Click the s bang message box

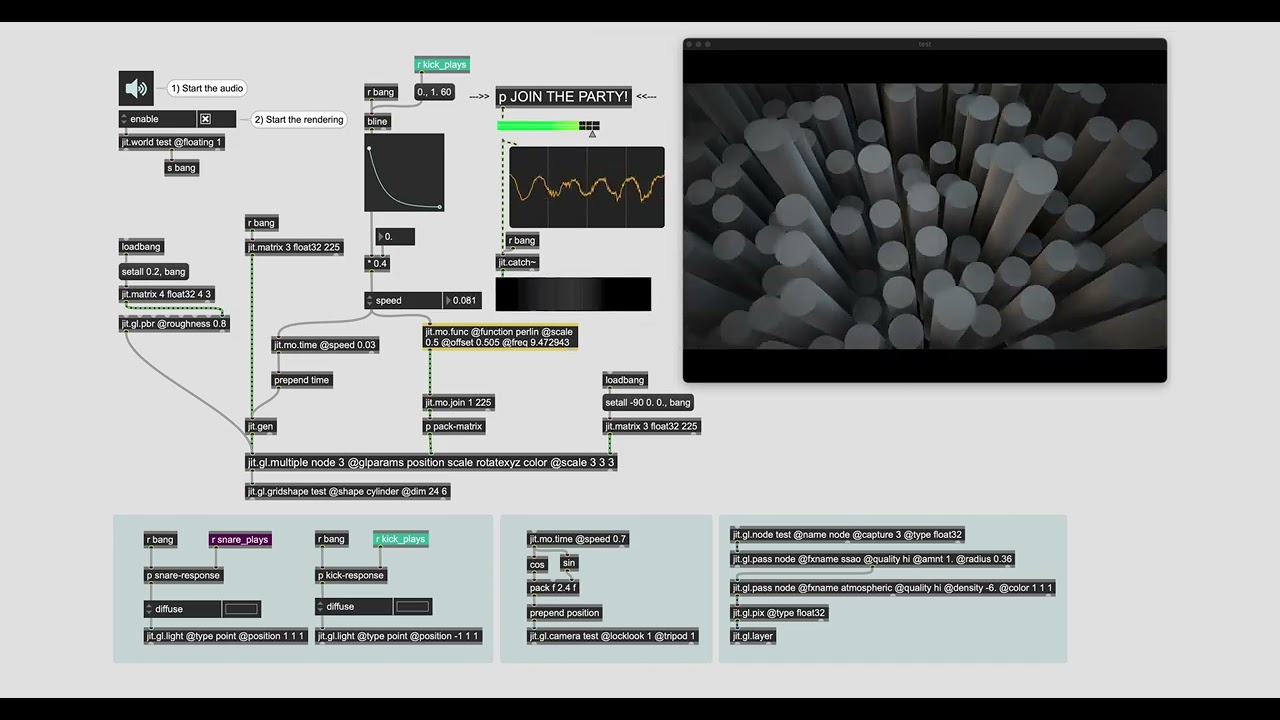pyautogui.click(x=180, y=167)
